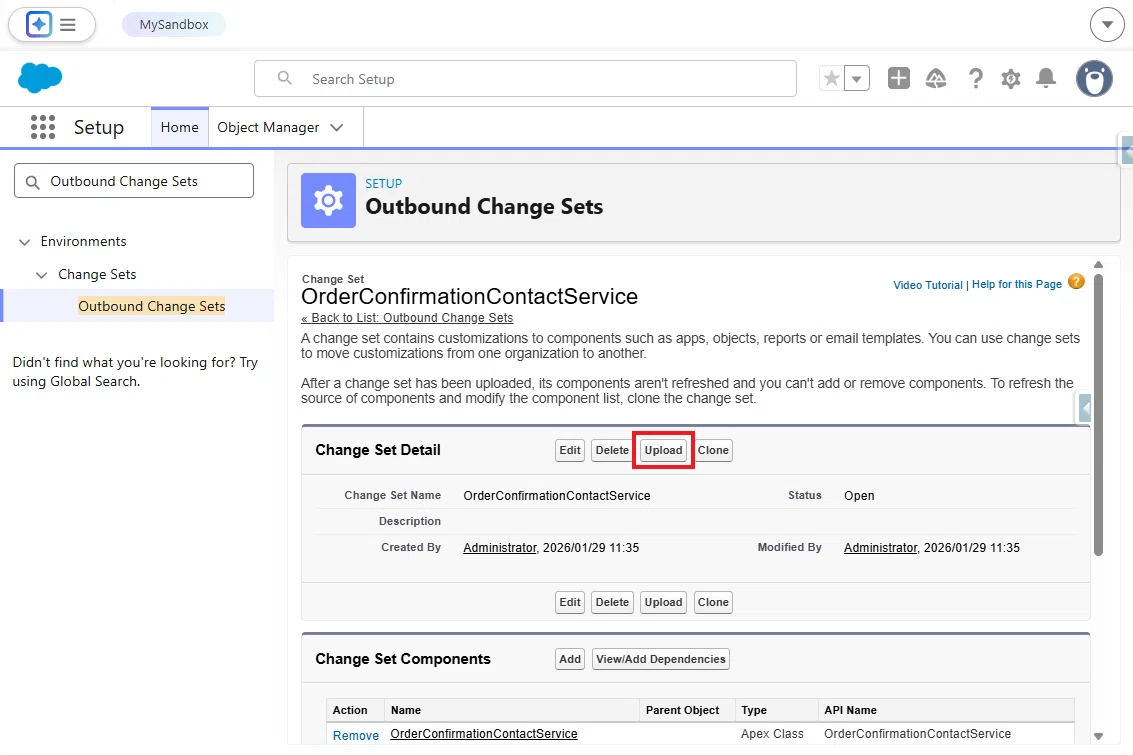The width and height of the screenshot is (1133, 755).
Task: Click the star Favorites icon
Action: coord(832,78)
